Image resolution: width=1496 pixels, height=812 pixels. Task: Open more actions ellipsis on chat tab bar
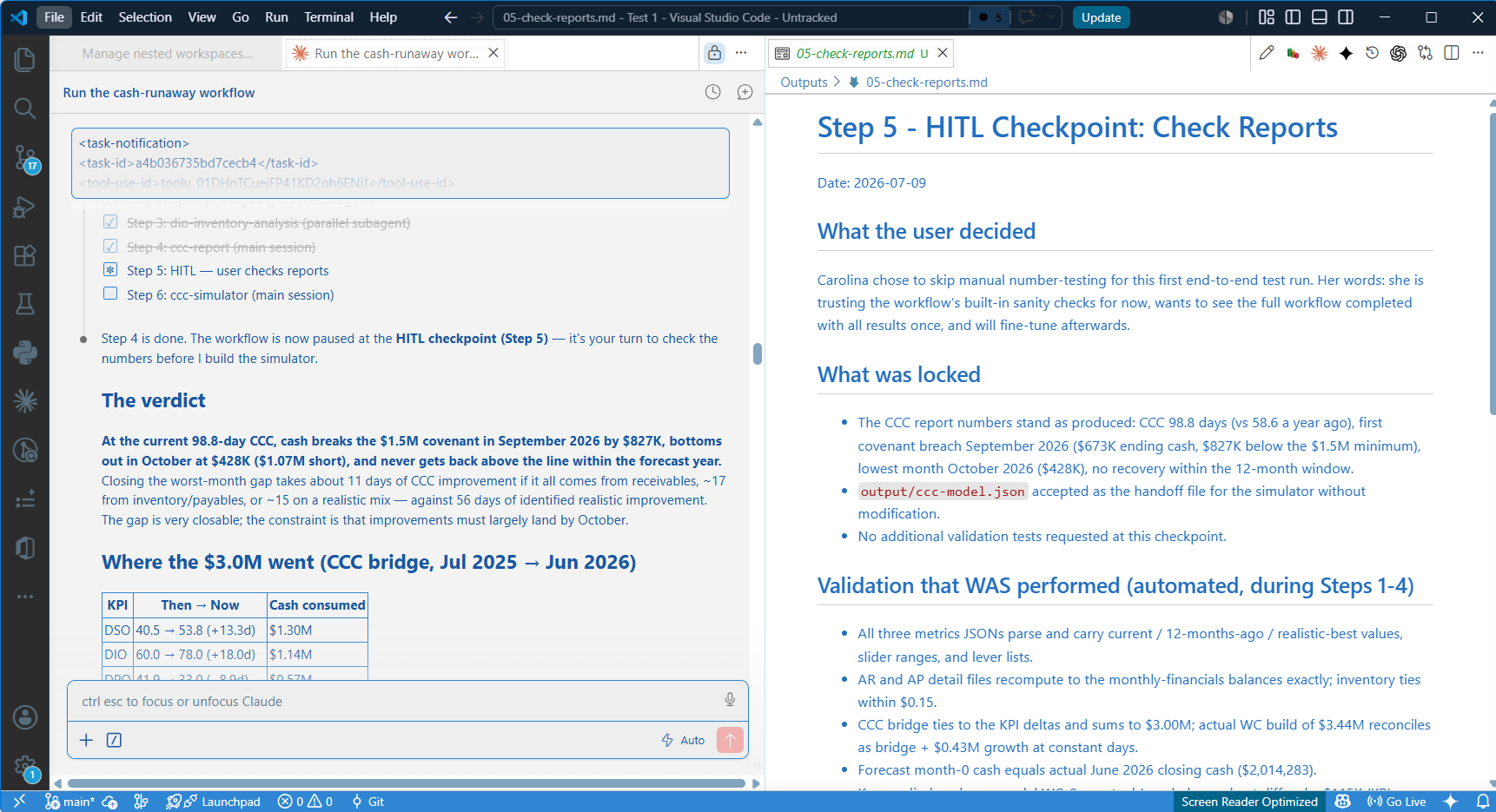tap(741, 53)
